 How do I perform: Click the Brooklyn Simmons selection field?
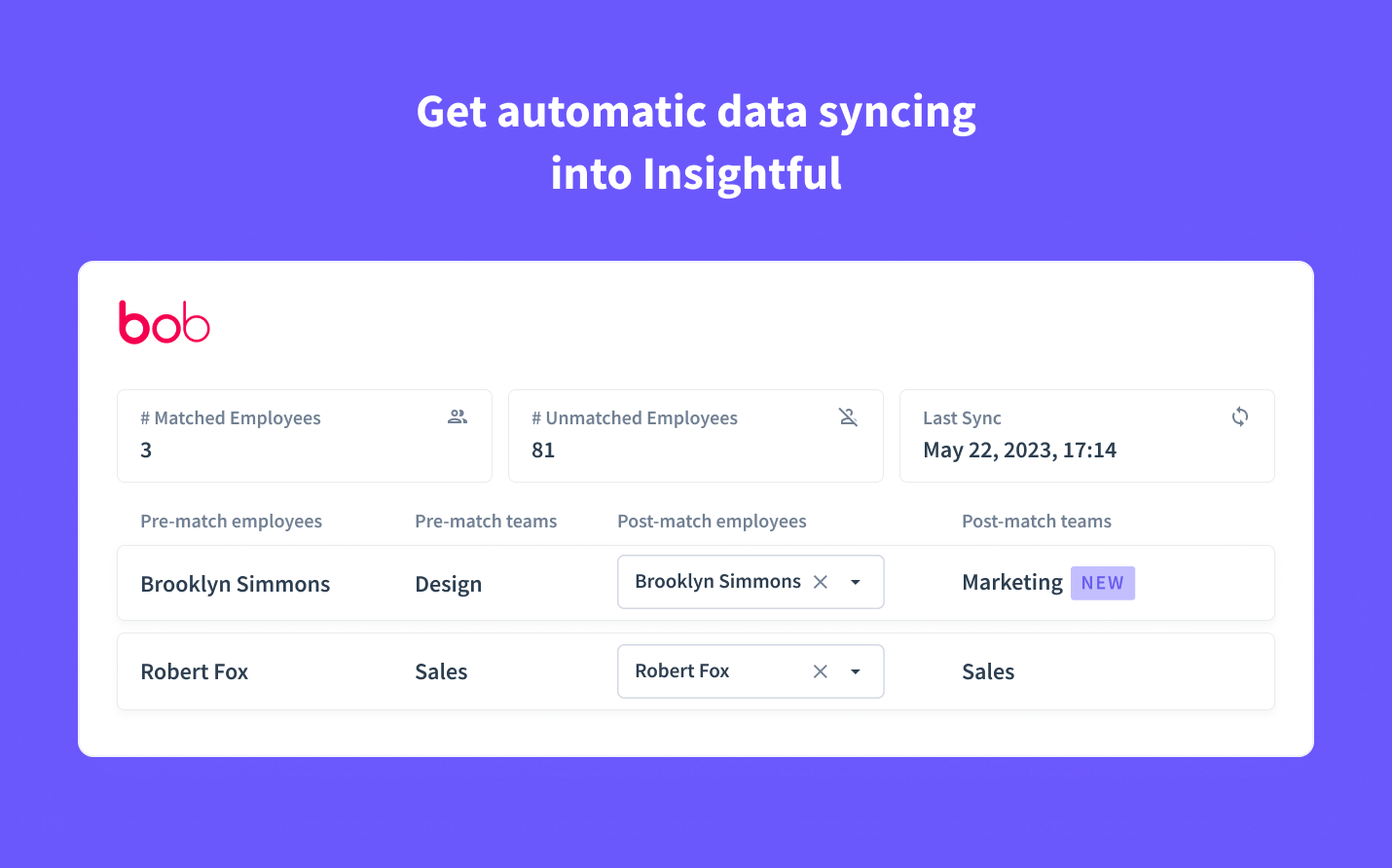pos(717,581)
